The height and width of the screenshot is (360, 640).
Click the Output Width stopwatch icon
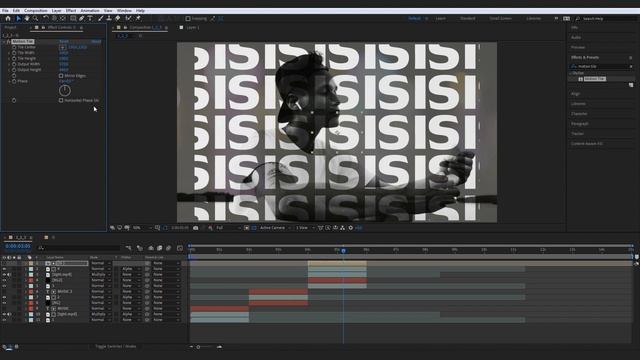click(14, 64)
